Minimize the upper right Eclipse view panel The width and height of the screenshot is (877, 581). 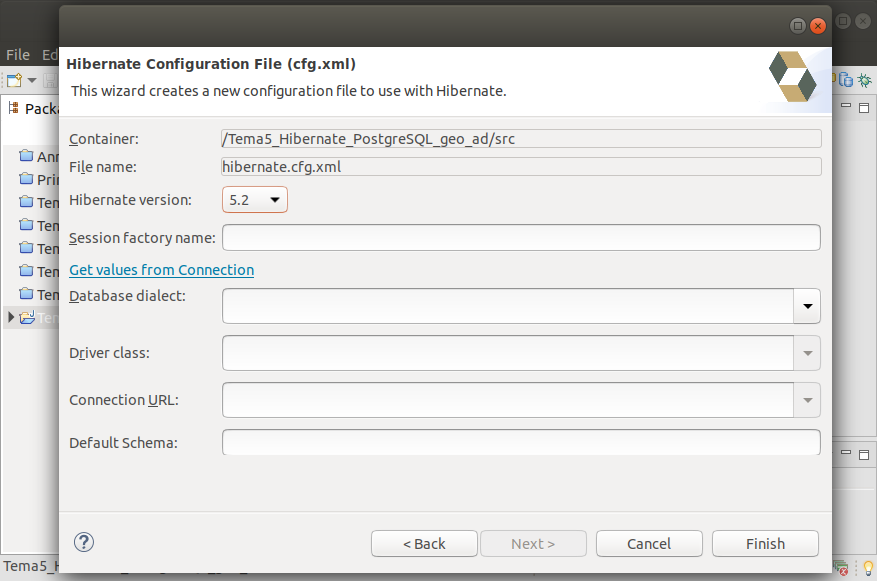(x=846, y=106)
